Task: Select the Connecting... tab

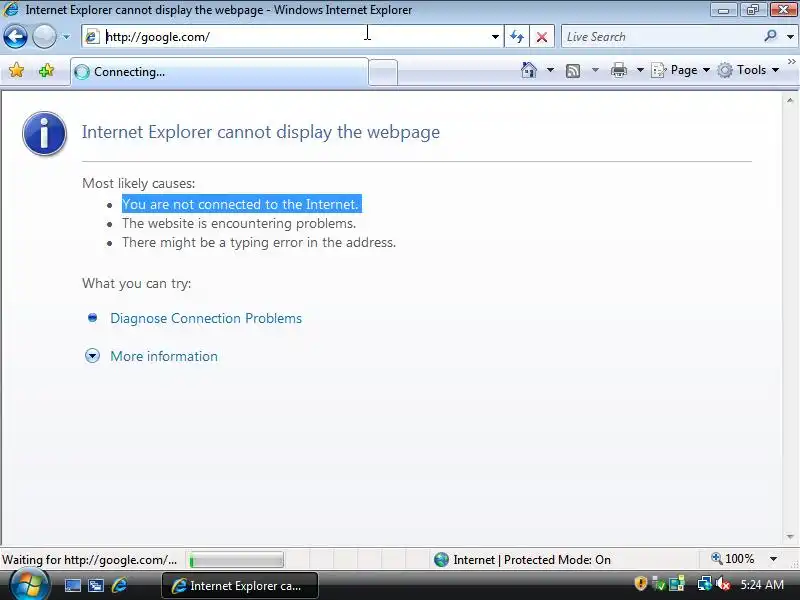Action: (219, 72)
